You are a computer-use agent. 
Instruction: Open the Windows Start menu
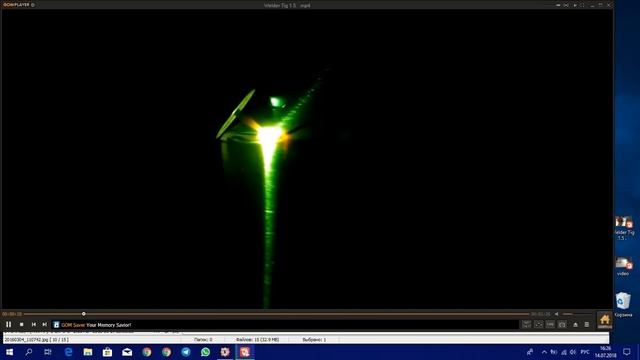[9, 352]
